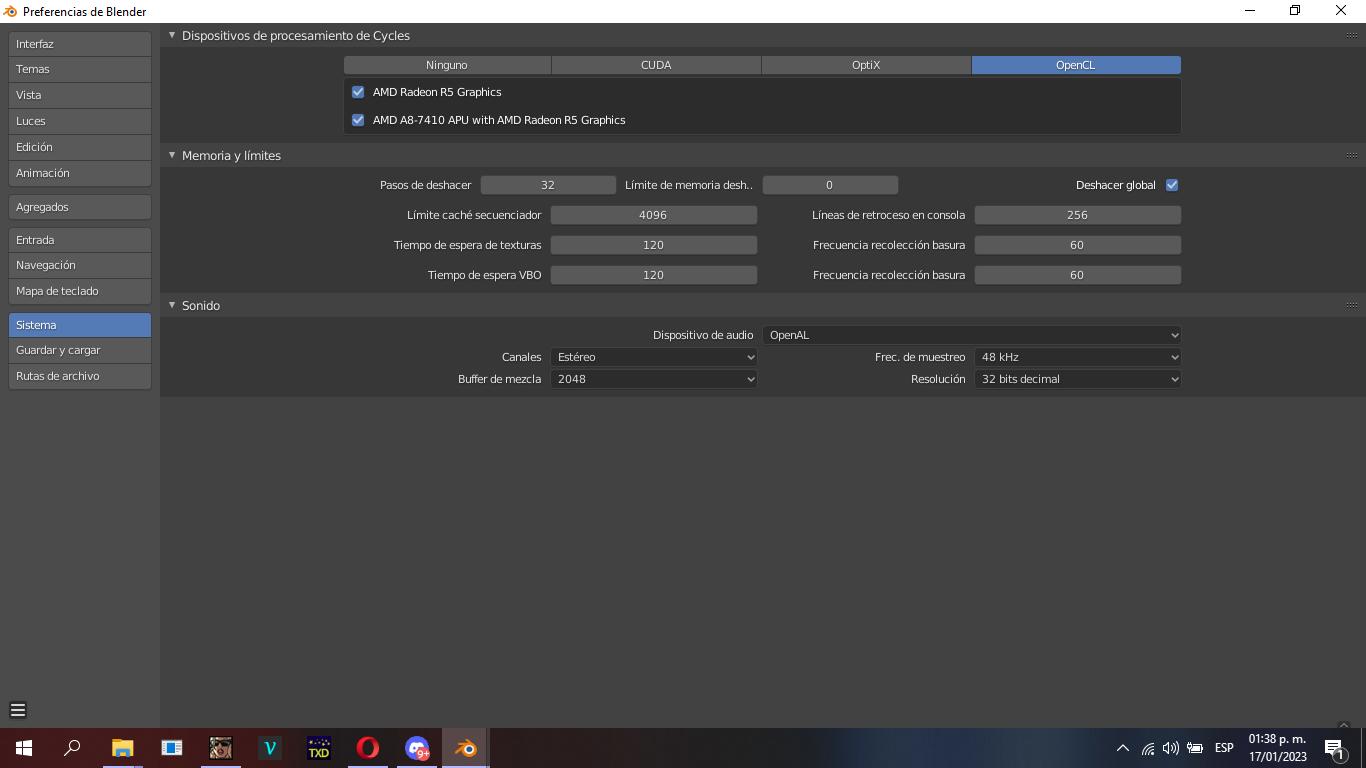1366x768 pixels.
Task: Click Frecuencia recolección basura field beside VBO row
Action: pyautogui.click(x=1078, y=275)
